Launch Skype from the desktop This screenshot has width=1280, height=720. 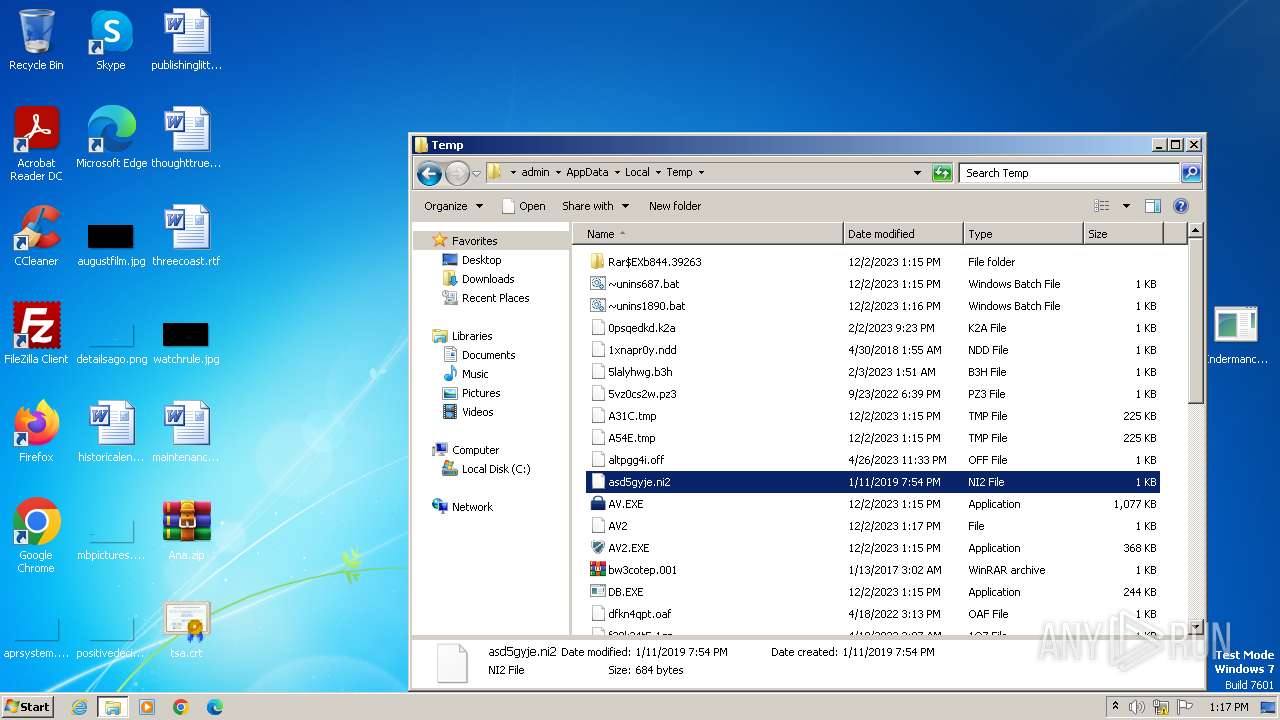(x=110, y=40)
